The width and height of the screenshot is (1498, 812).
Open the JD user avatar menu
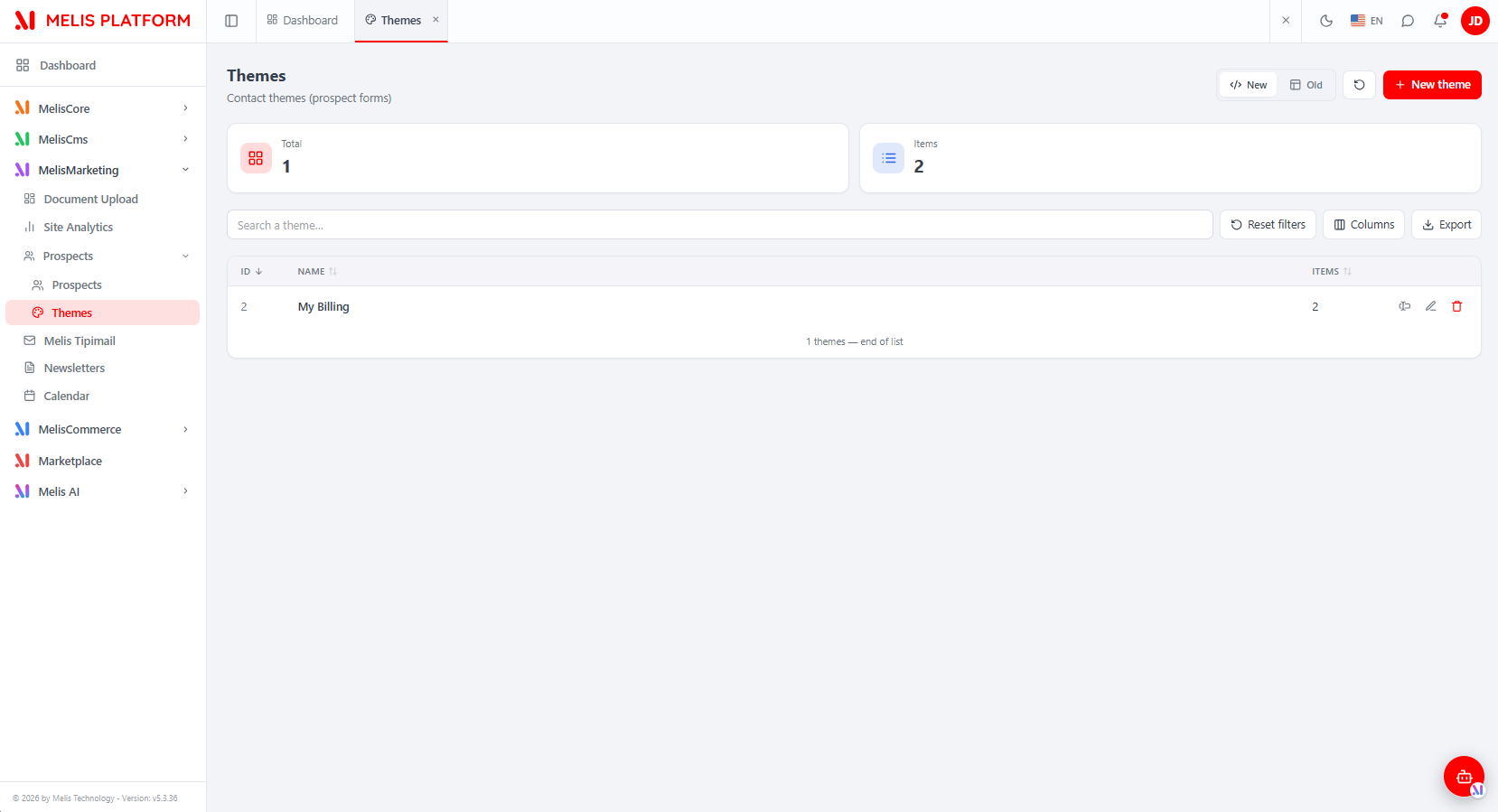pos(1475,21)
